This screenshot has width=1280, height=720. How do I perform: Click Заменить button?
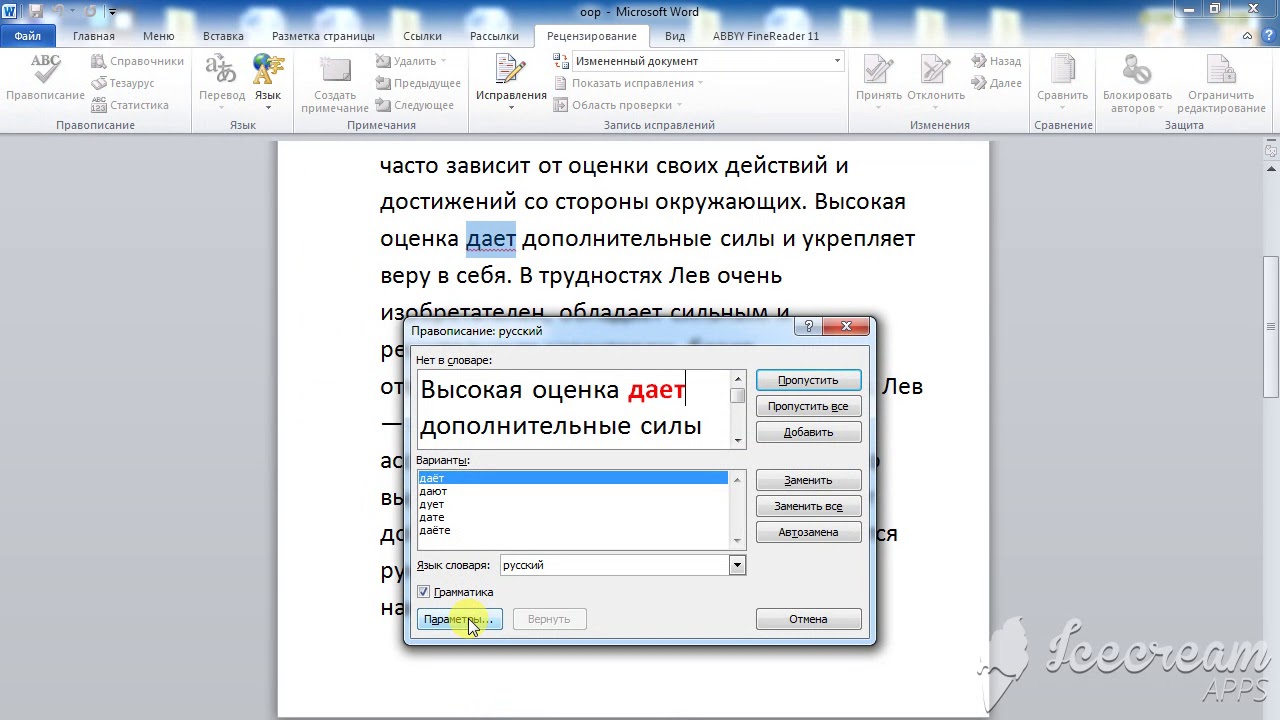click(x=808, y=480)
